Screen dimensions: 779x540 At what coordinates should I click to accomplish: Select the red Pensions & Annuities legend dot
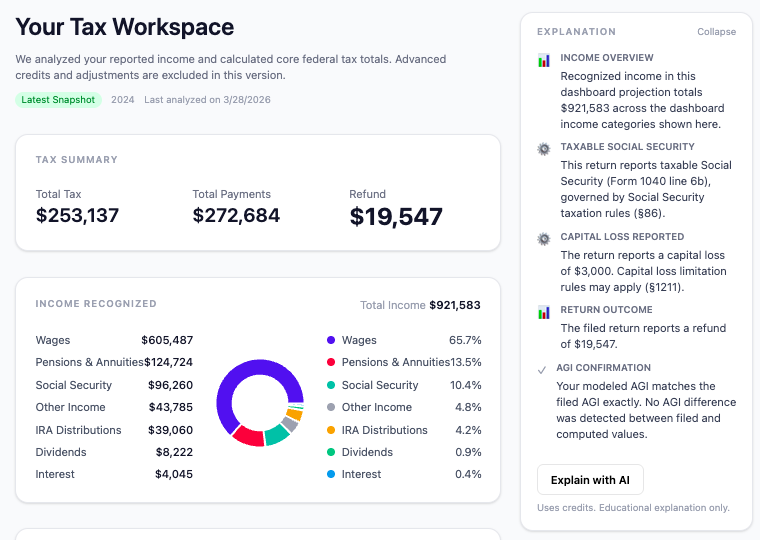click(x=330, y=363)
